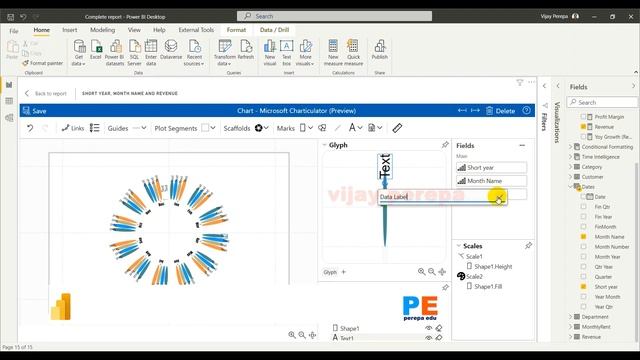
Task: Open the Data / Drill tab
Action: pos(274,30)
